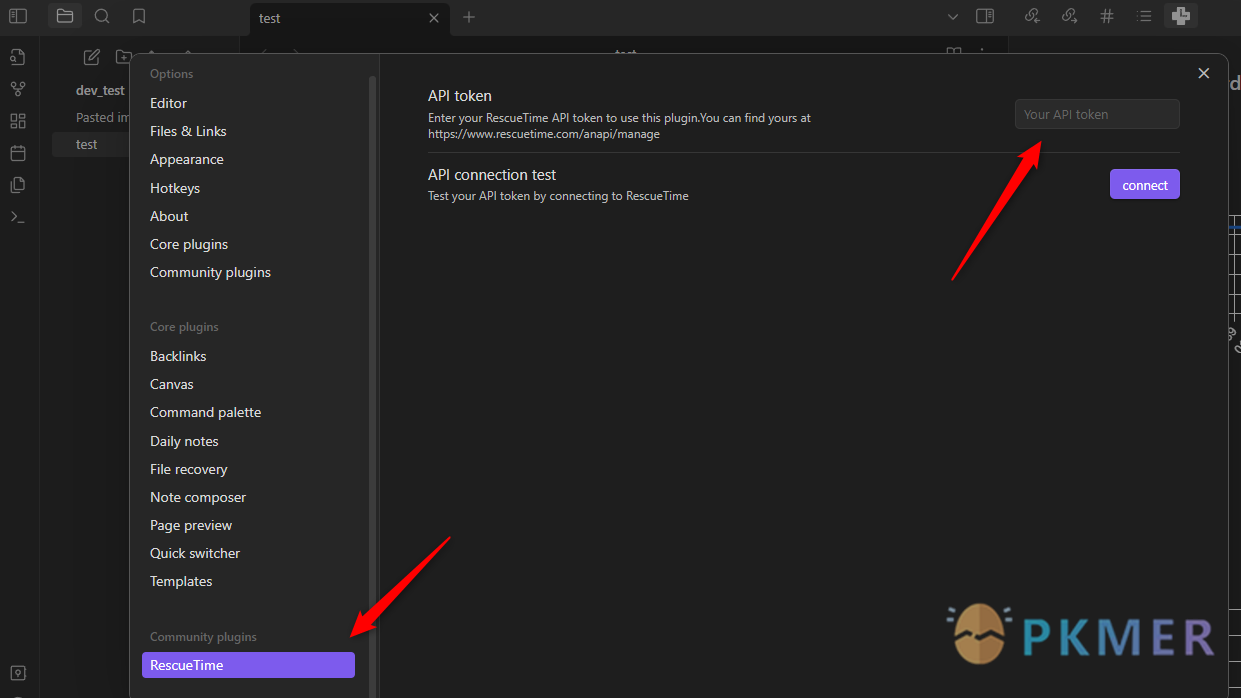Show tags pane hash icon
The width and height of the screenshot is (1241, 698).
pyautogui.click(x=1107, y=16)
